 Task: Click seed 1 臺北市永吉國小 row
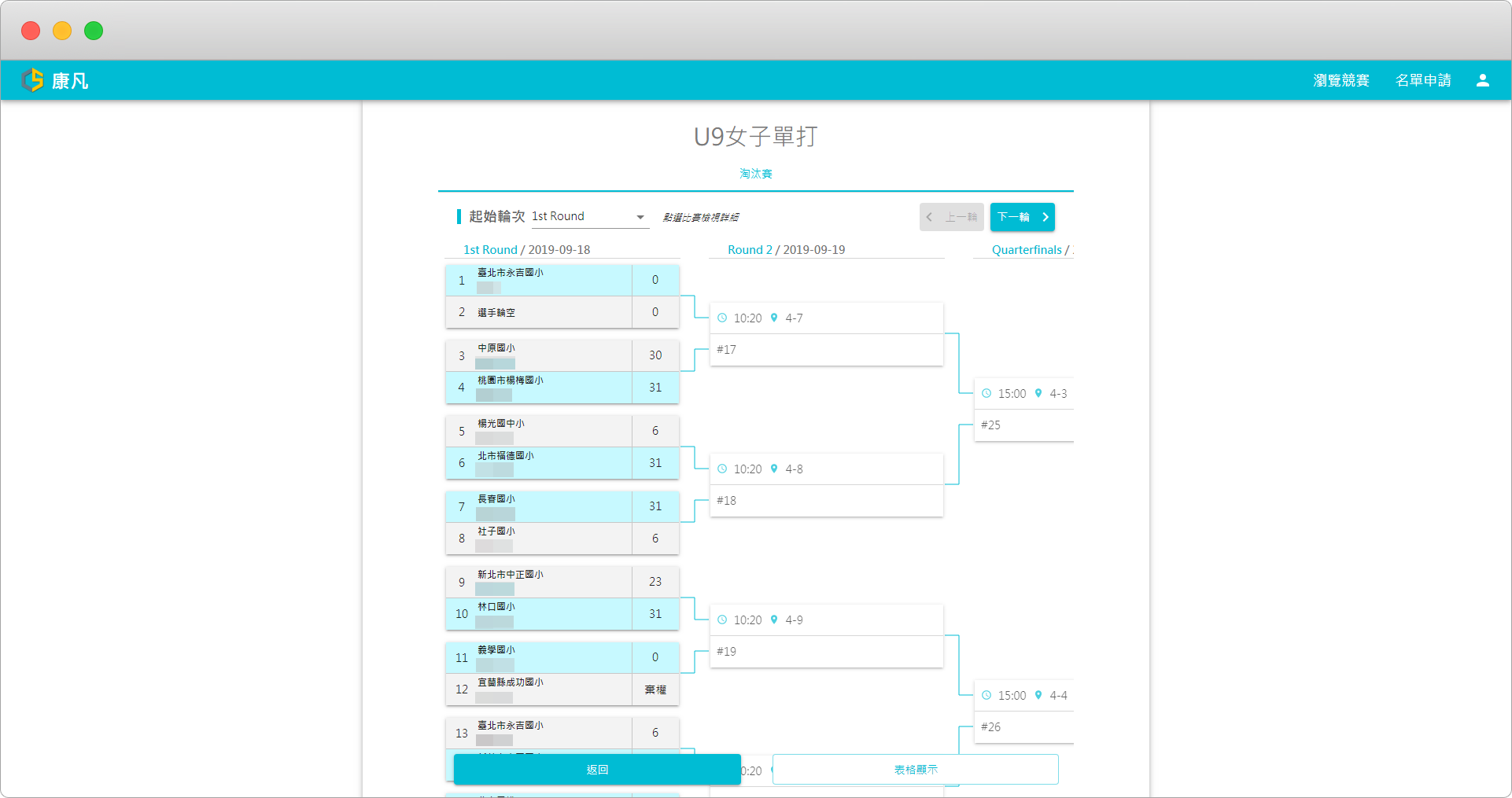(562, 280)
